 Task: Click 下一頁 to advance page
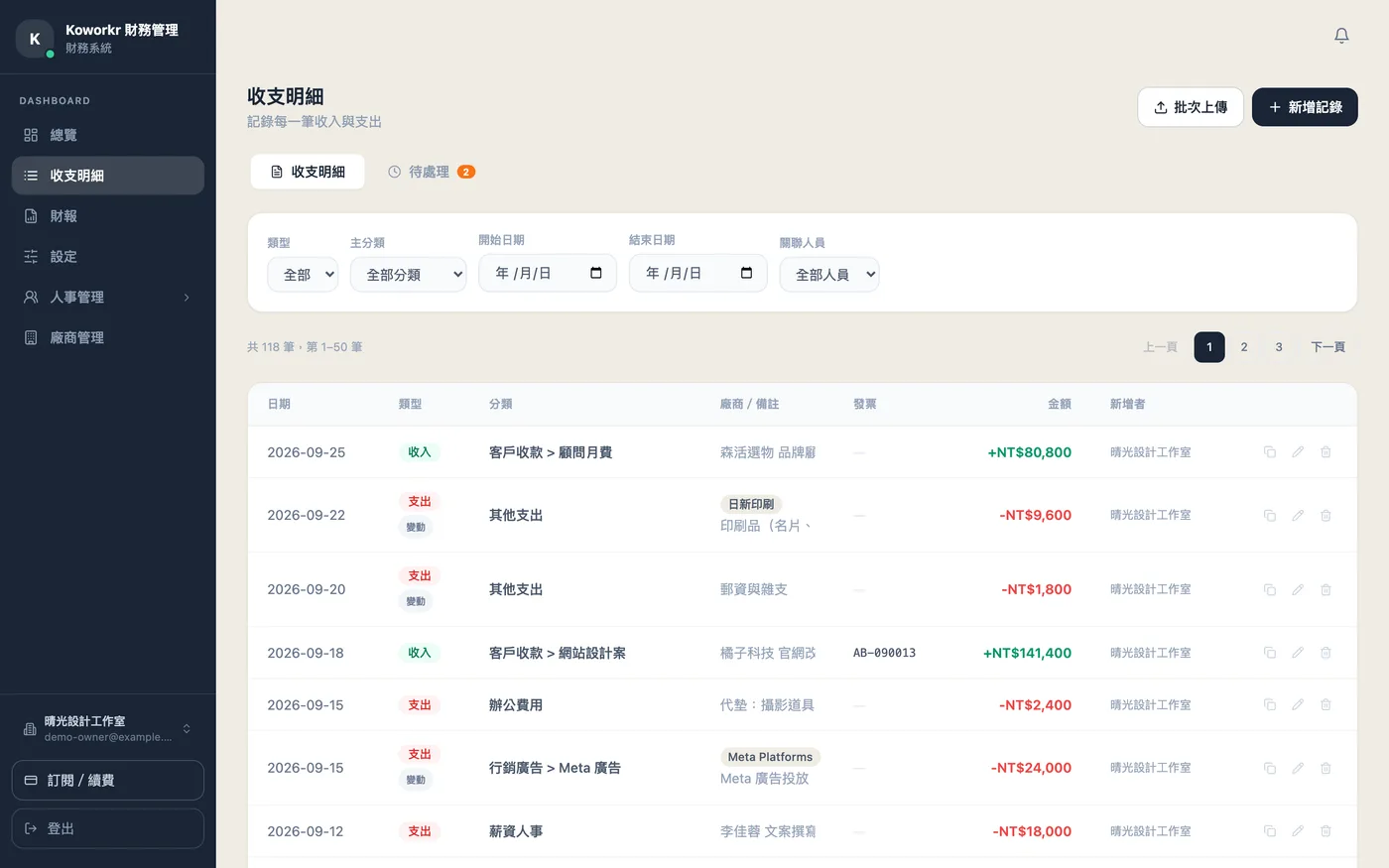[1327, 347]
